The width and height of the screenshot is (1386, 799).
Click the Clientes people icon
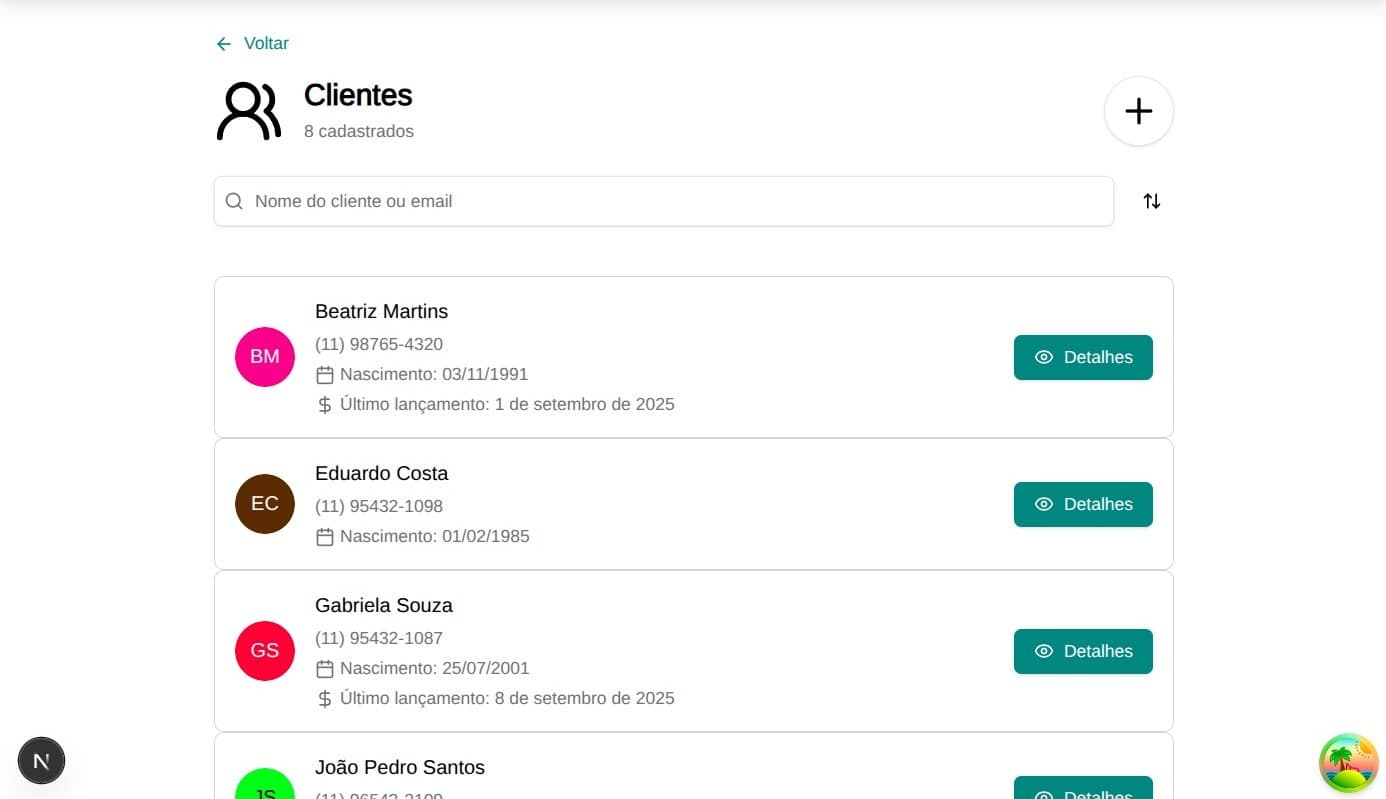pos(248,111)
